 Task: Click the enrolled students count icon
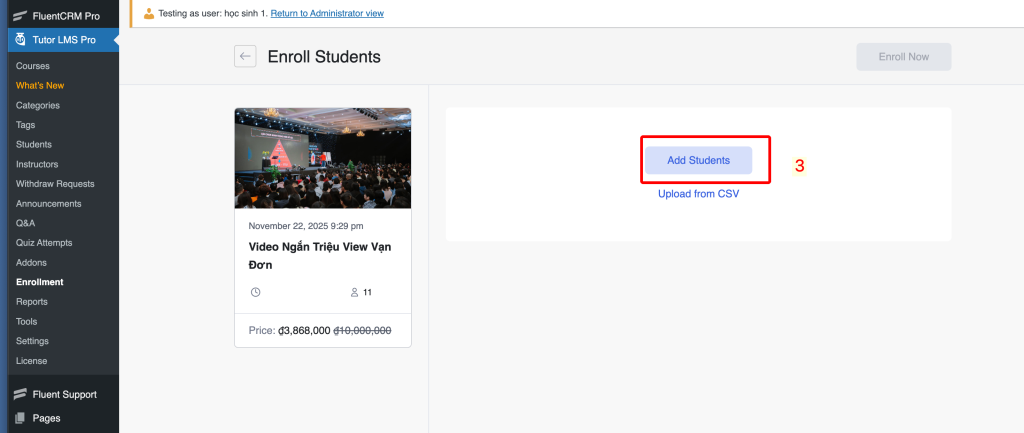(x=354, y=292)
